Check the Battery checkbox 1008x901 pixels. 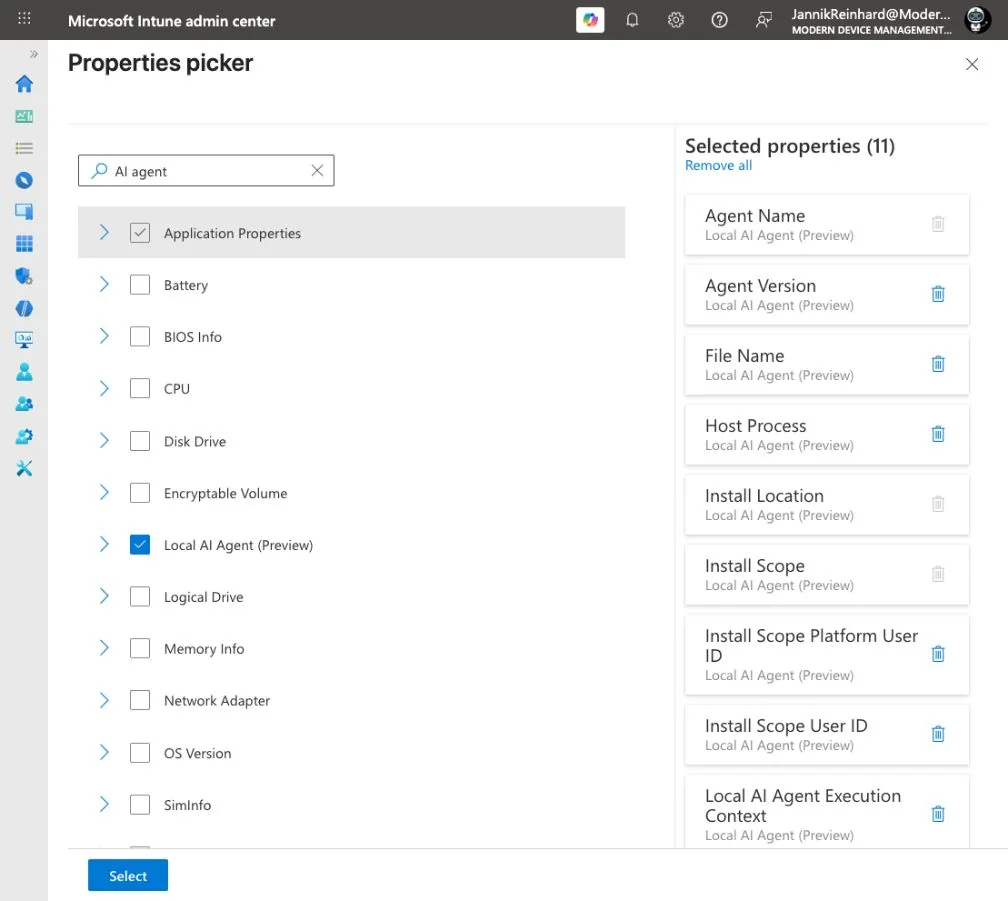click(140, 284)
